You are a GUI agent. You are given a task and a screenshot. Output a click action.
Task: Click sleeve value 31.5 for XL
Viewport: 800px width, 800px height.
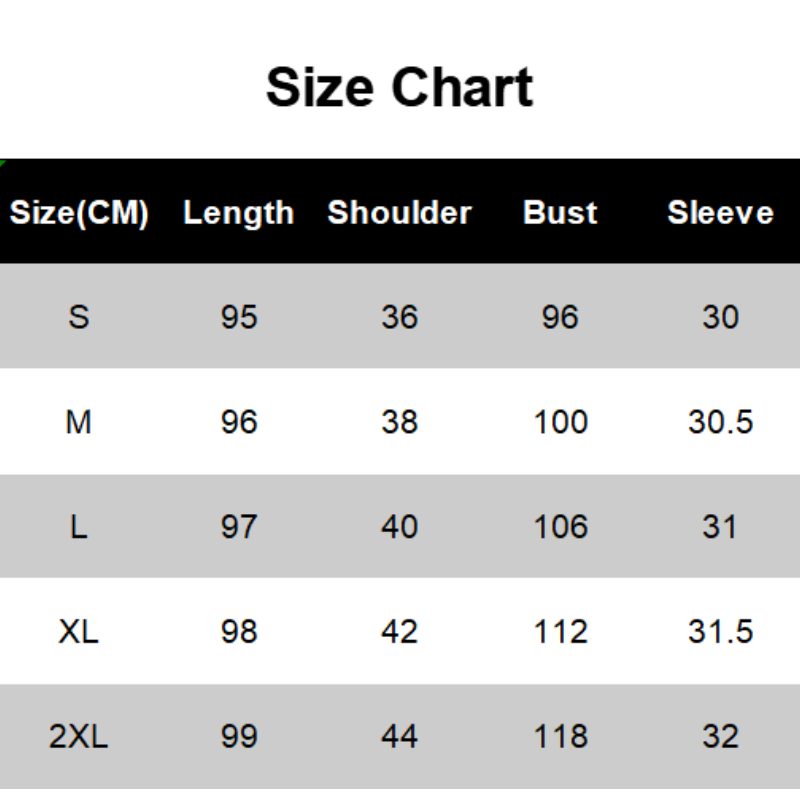click(x=720, y=632)
